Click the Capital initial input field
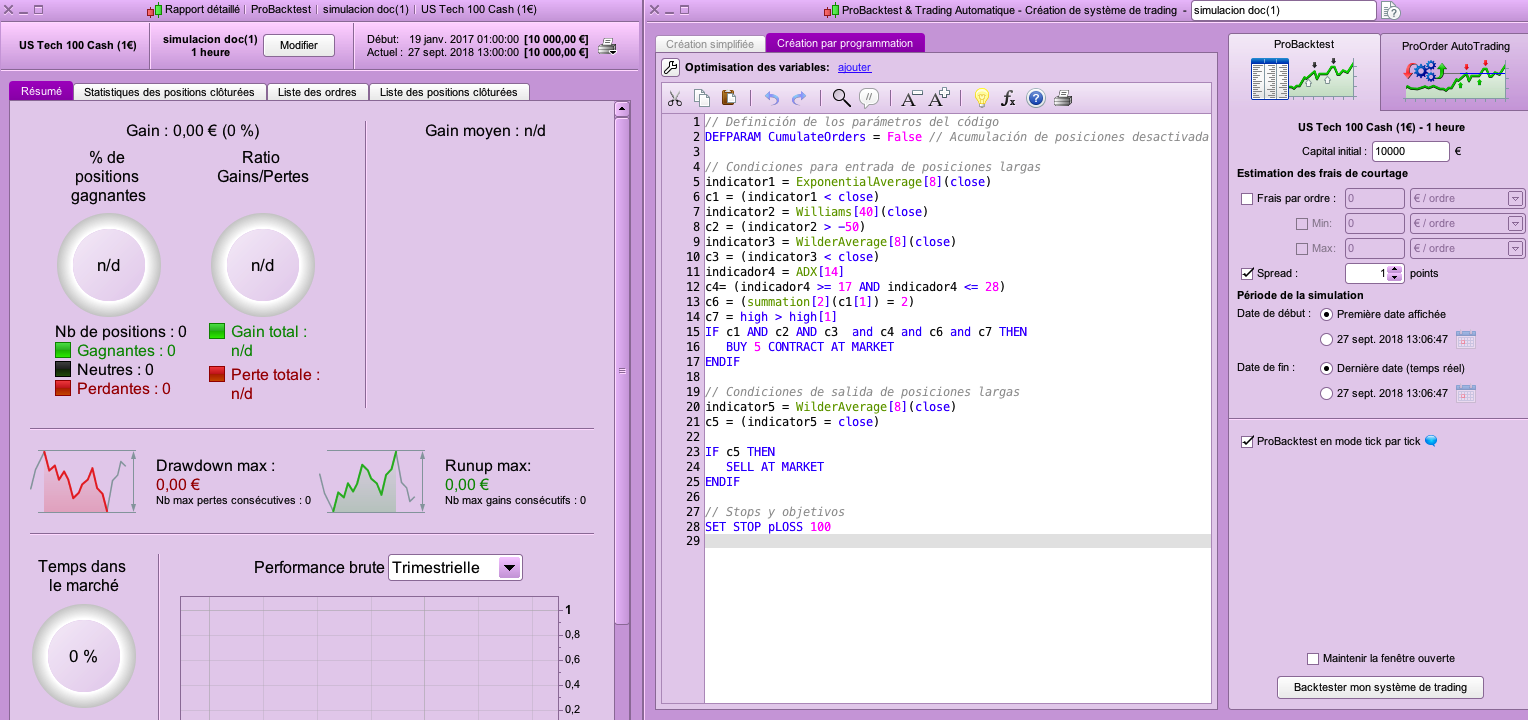Viewport: 1528px width, 720px height. [1409, 152]
